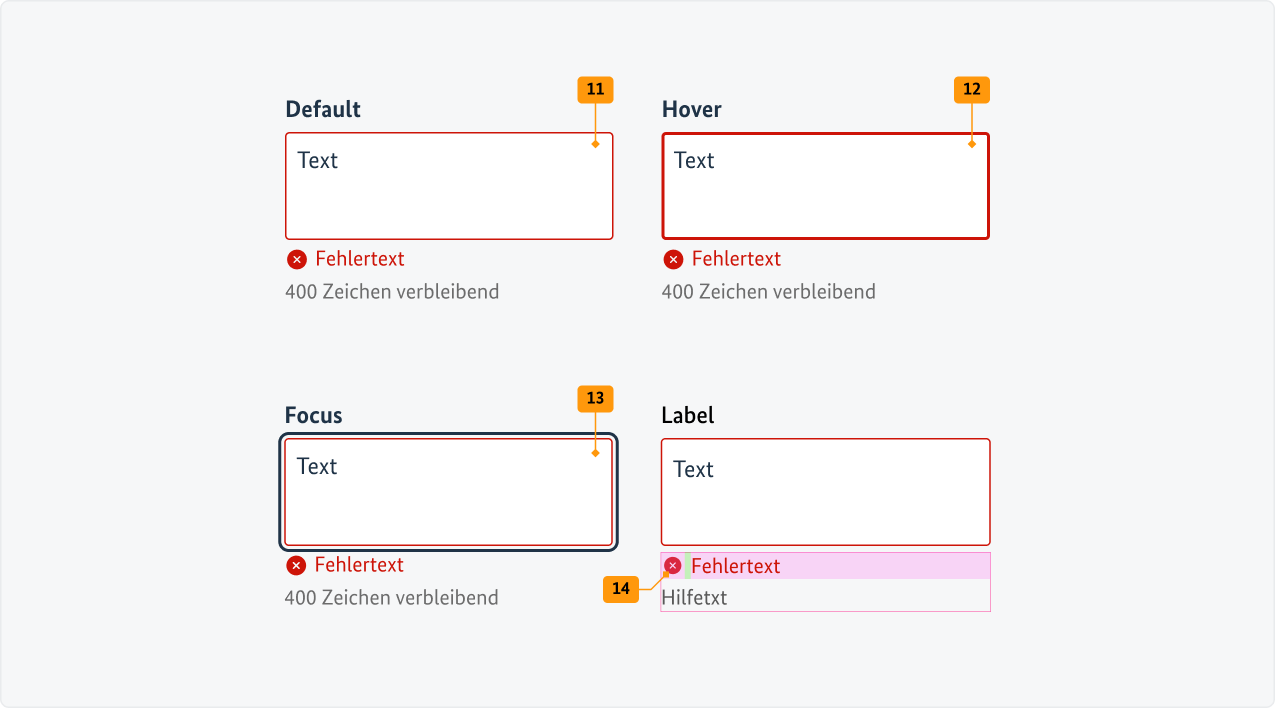
Task: Select the Label section heading
Action: click(x=687, y=415)
